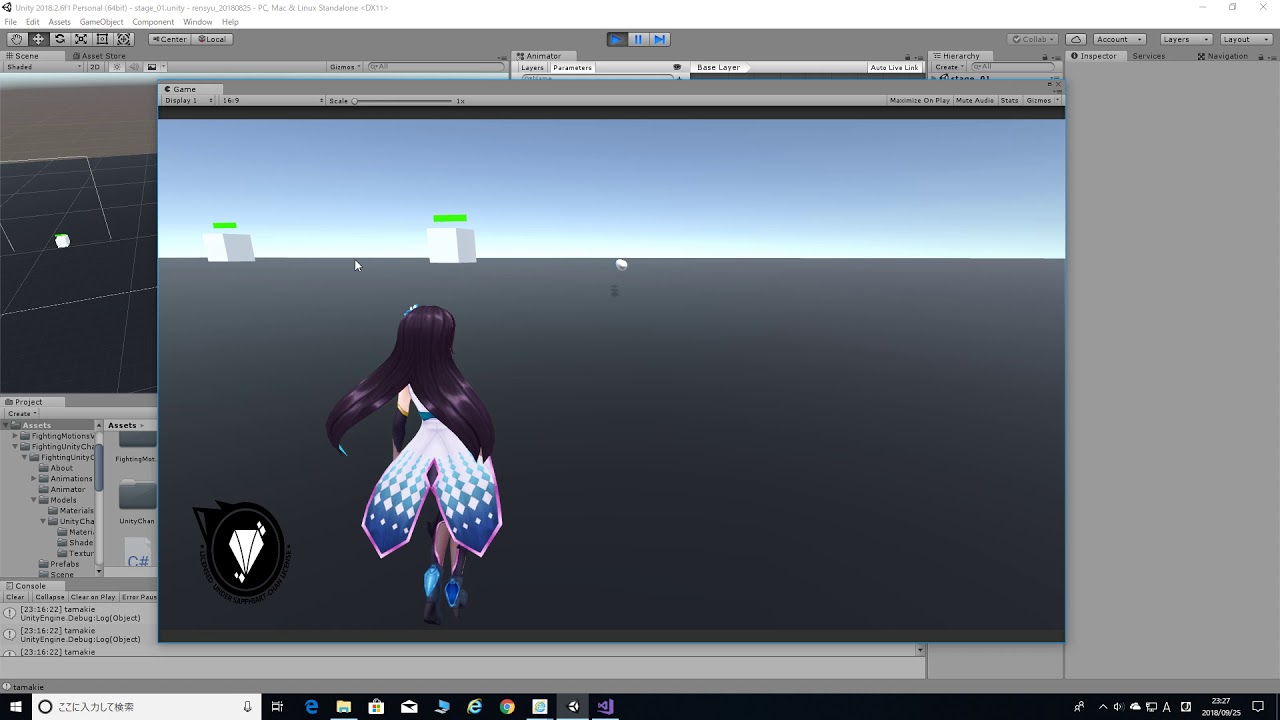Viewport: 1280px width, 720px height.
Task: Open Visual Studio from taskbar
Action: point(605,706)
